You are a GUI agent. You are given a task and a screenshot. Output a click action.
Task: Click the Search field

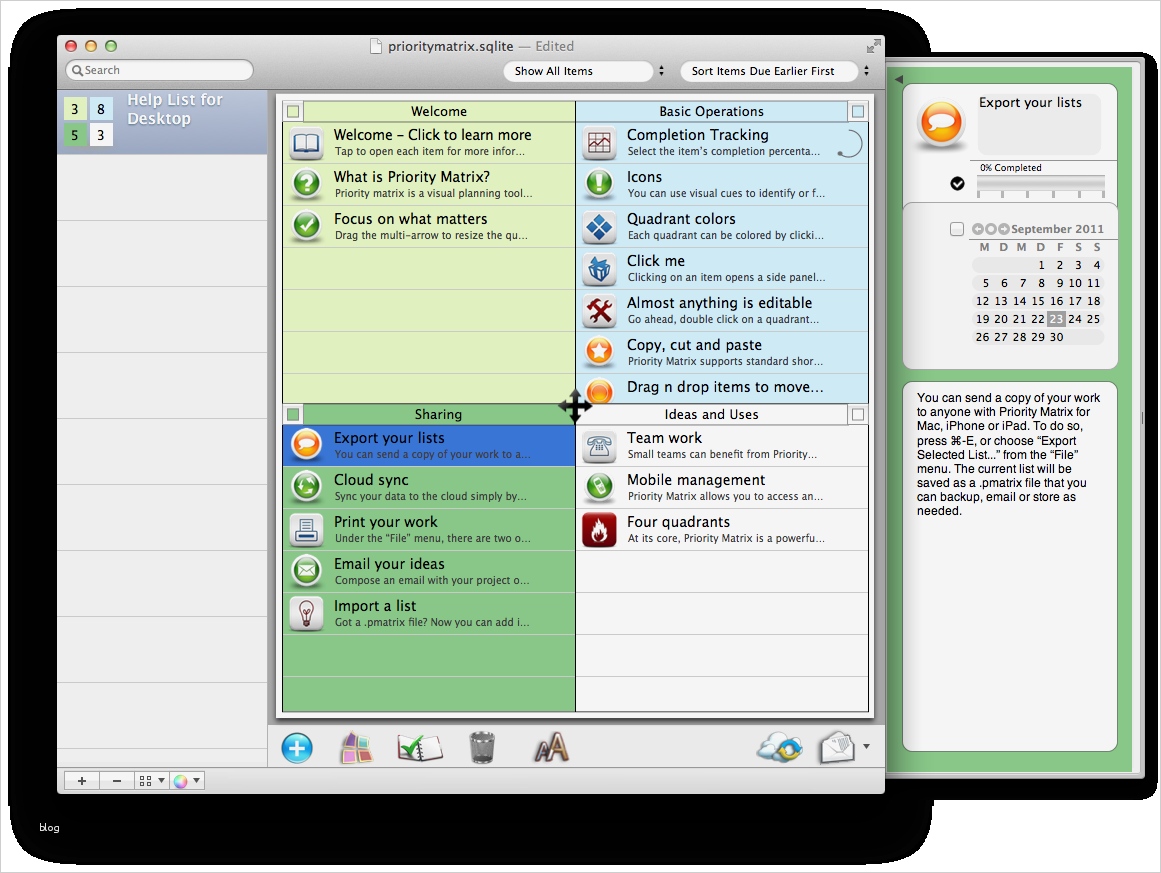click(159, 70)
